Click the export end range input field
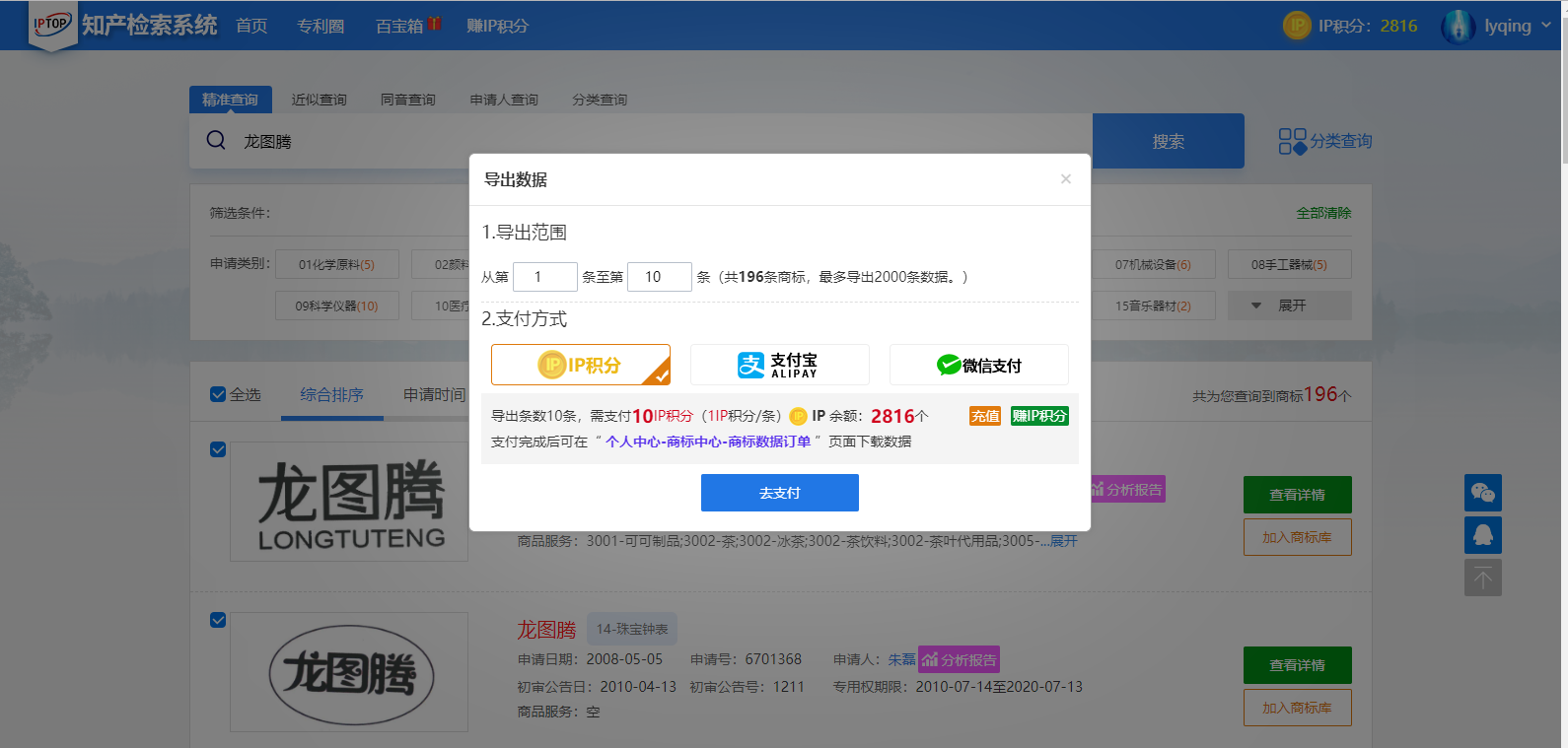1568x748 pixels. point(659,277)
